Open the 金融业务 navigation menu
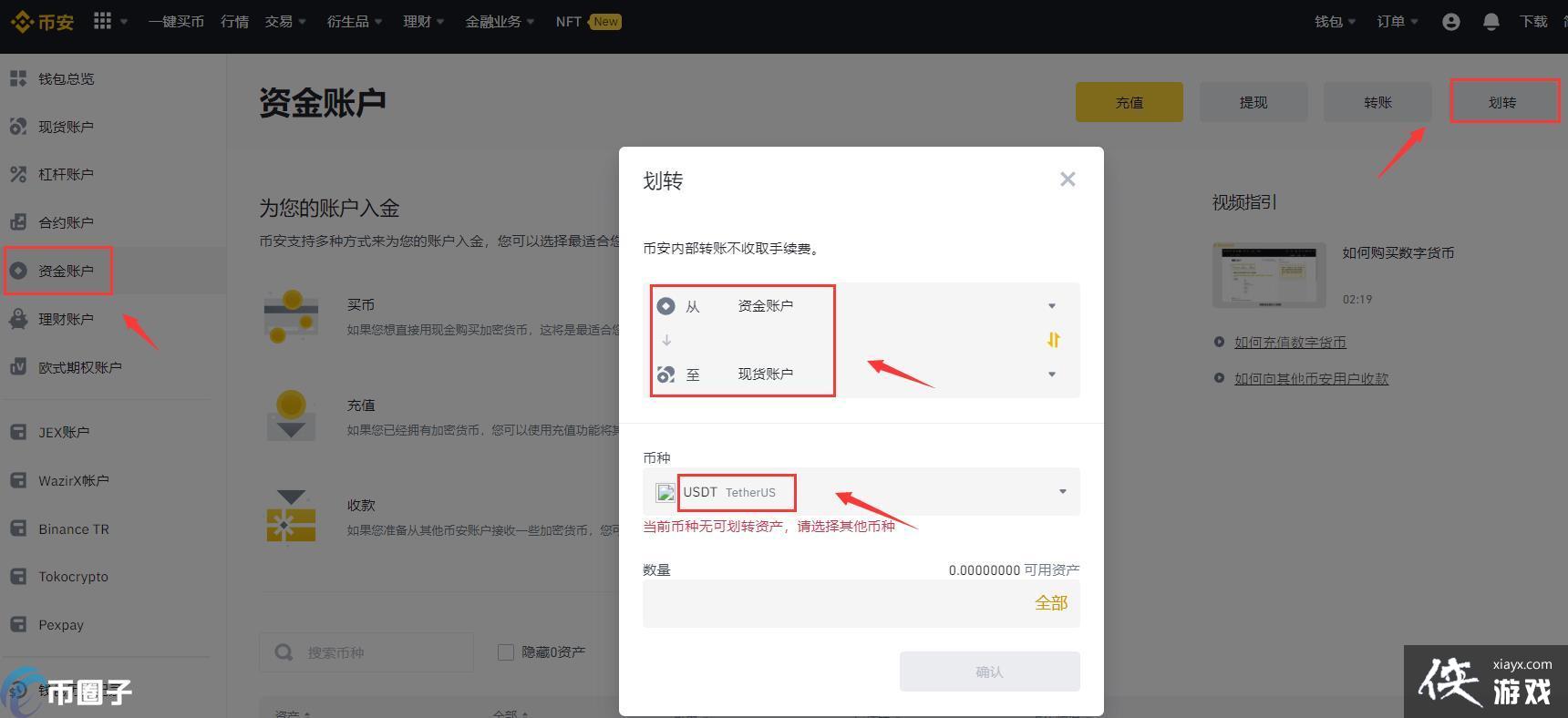This screenshot has height=718, width=1568. click(x=499, y=22)
